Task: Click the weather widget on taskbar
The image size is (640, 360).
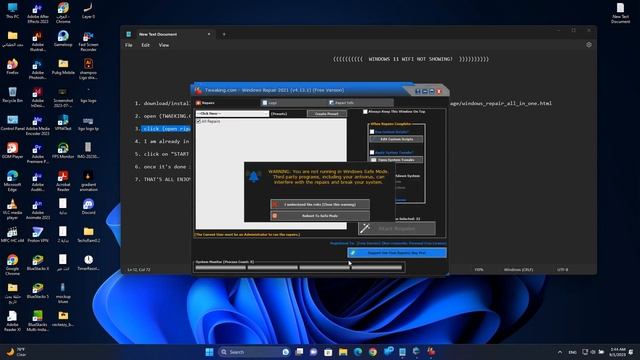Action: (x=16, y=352)
